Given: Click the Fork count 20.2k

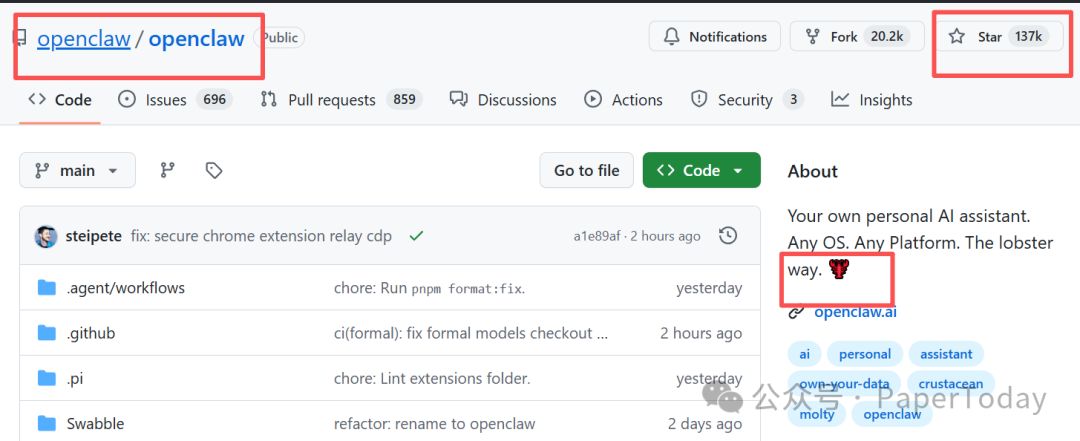Looking at the screenshot, I should coord(886,37).
